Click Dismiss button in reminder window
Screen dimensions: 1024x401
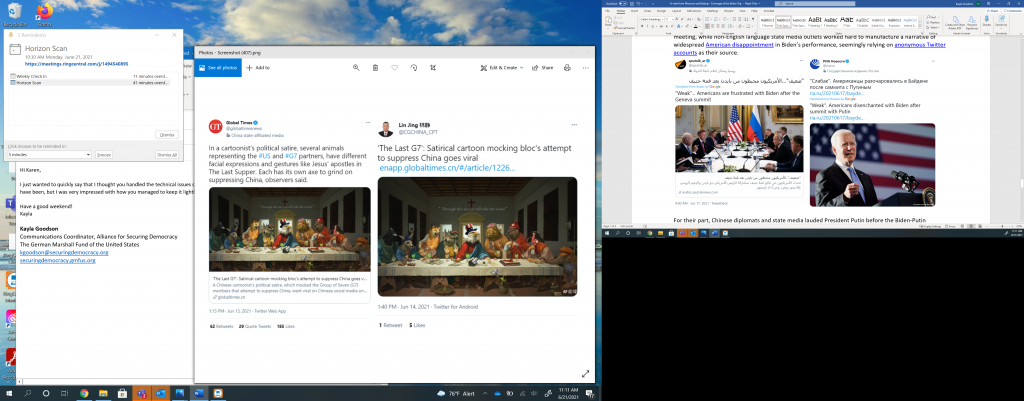pyautogui.click(x=167, y=135)
